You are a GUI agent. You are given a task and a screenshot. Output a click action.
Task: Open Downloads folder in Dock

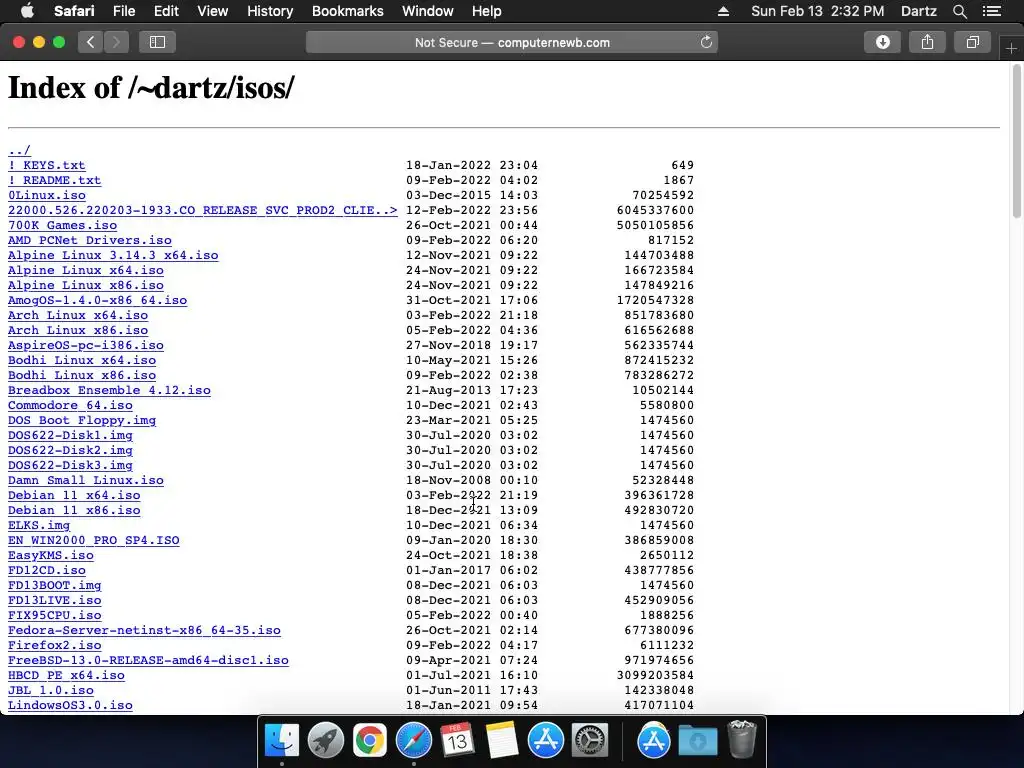click(x=697, y=741)
